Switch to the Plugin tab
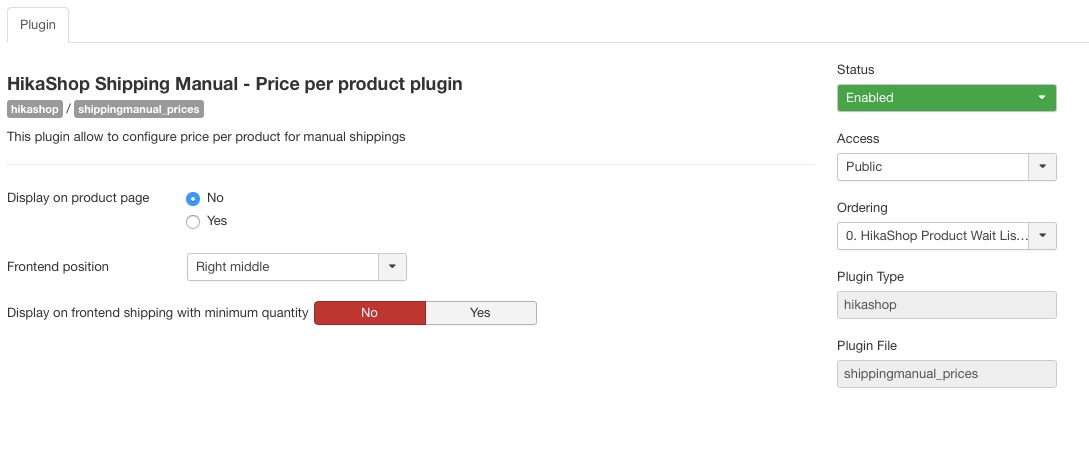This screenshot has height=460, width=1089. [x=38, y=24]
